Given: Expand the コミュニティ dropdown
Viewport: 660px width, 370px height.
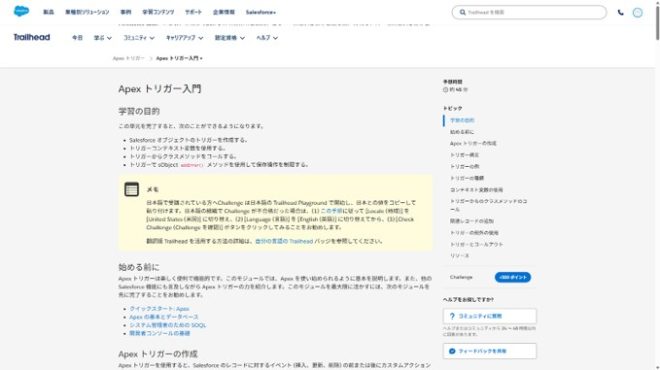Looking at the screenshot, I should click(x=139, y=38).
